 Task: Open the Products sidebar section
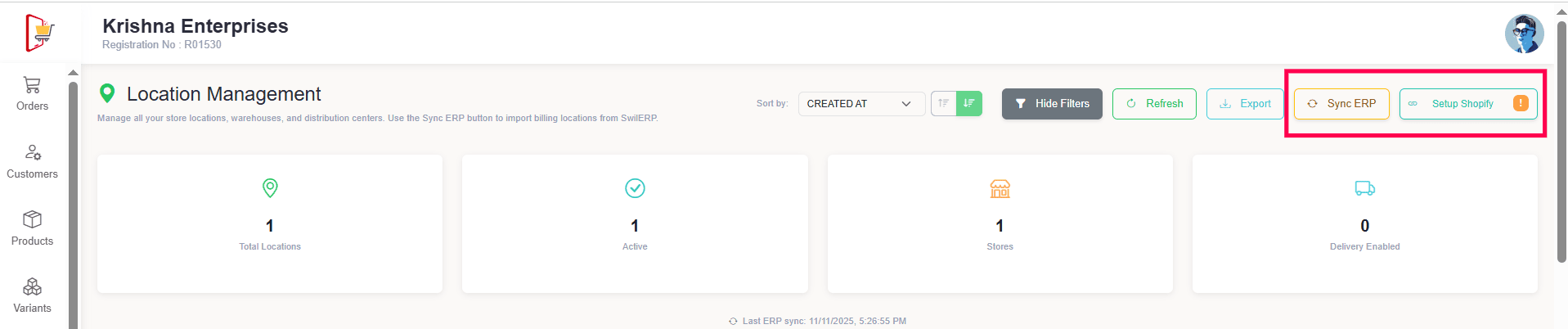pyautogui.click(x=32, y=228)
